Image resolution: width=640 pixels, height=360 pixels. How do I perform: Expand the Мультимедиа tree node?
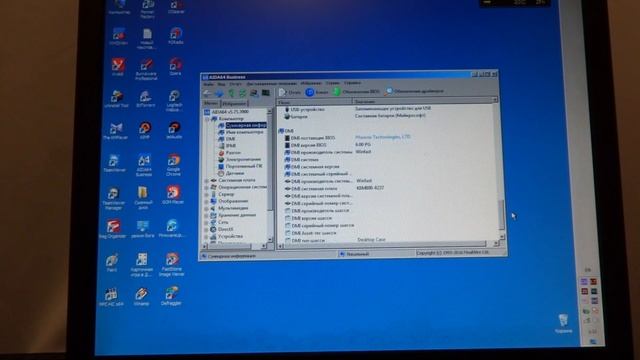coord(207,208)
